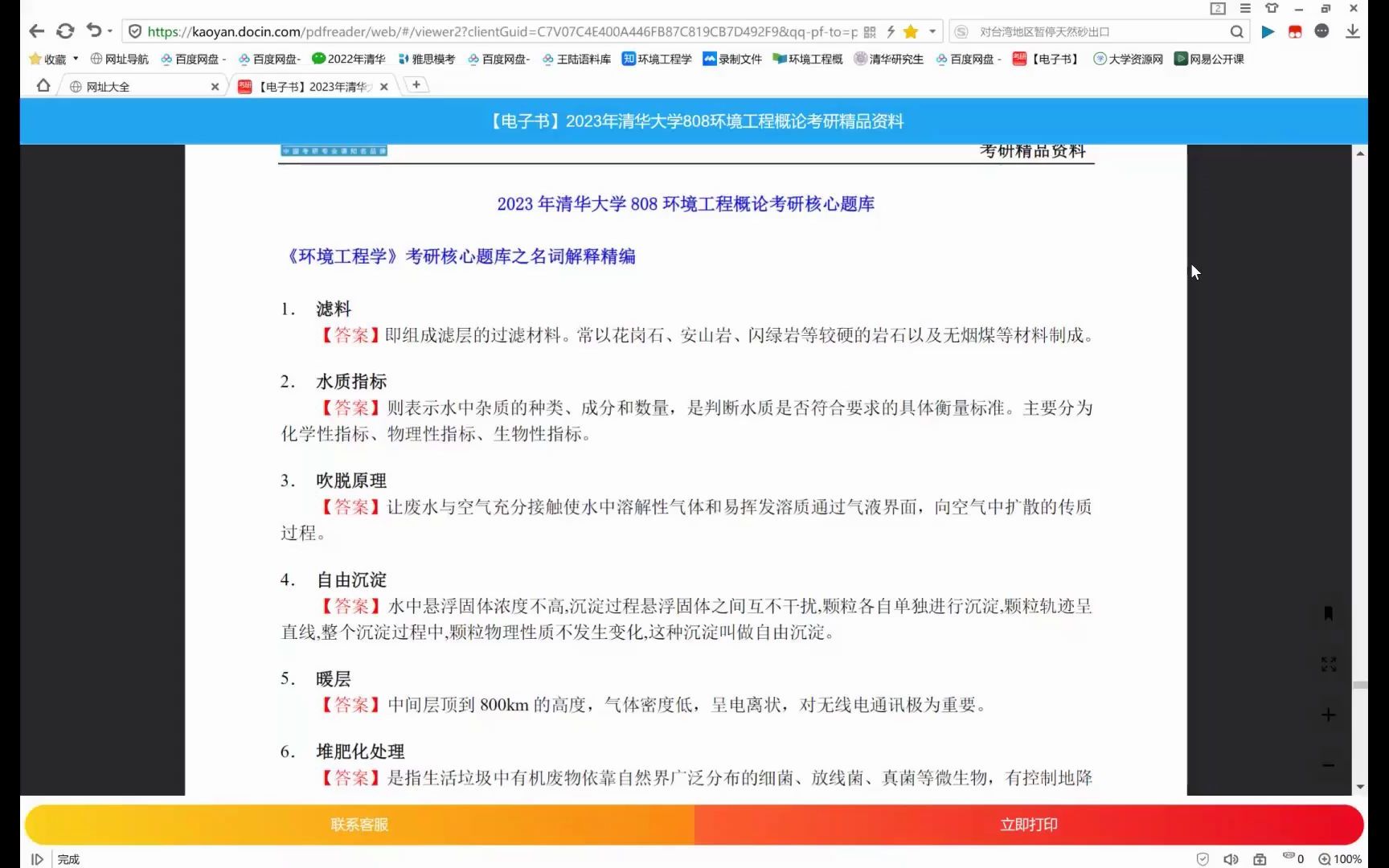Image resolution: width=1389 pixels, height=868 pixels.
Task: Reload the current page
Action: point(65,31)
